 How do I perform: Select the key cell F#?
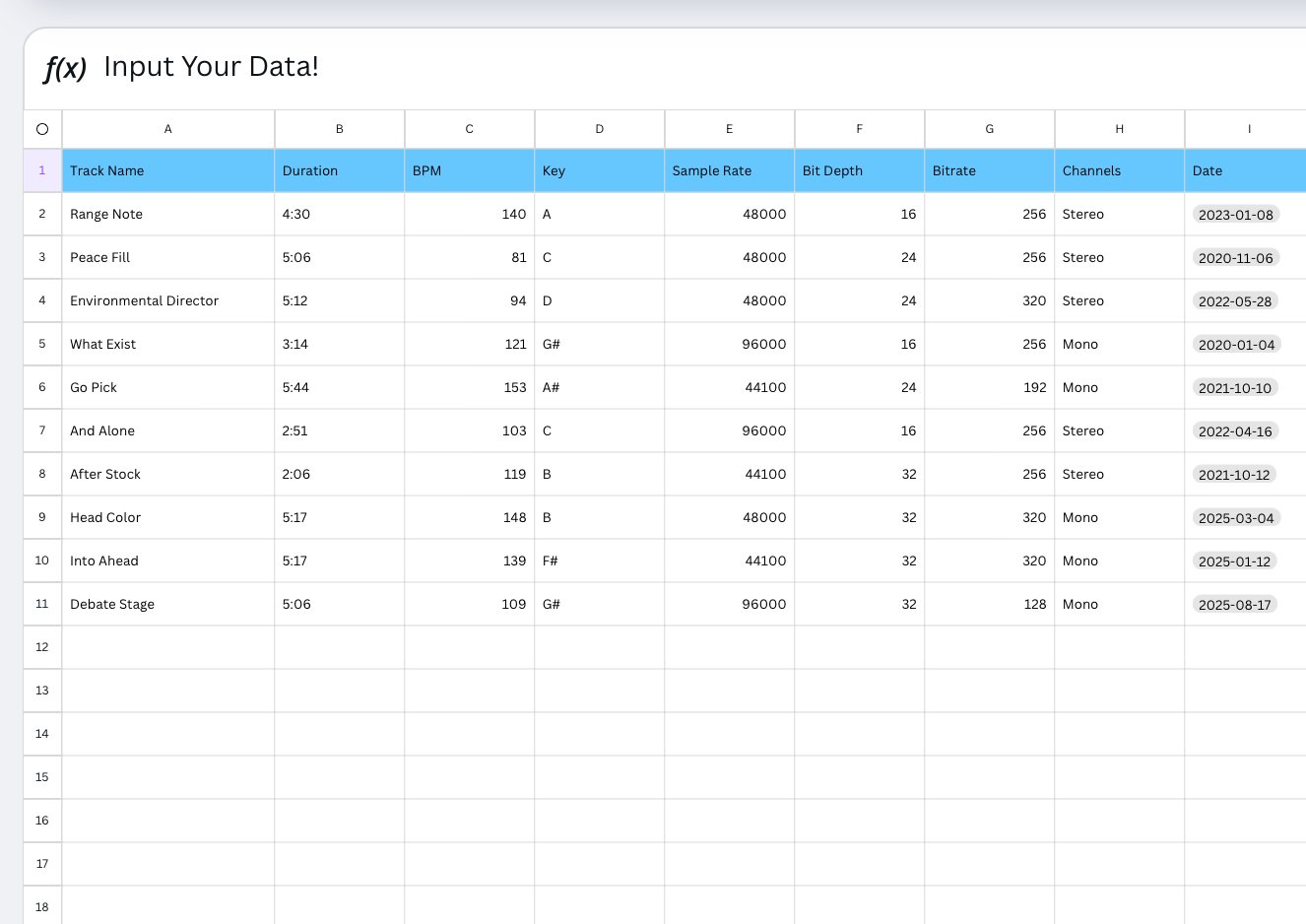point(600,561)
